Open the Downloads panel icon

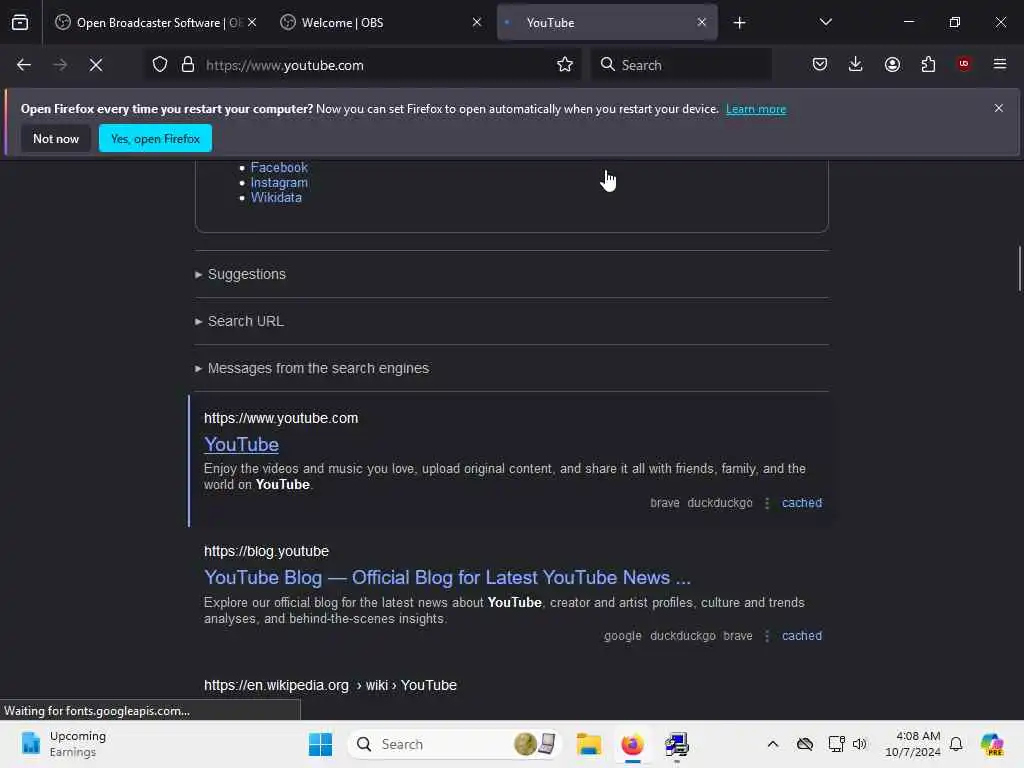tap(856, 64)
